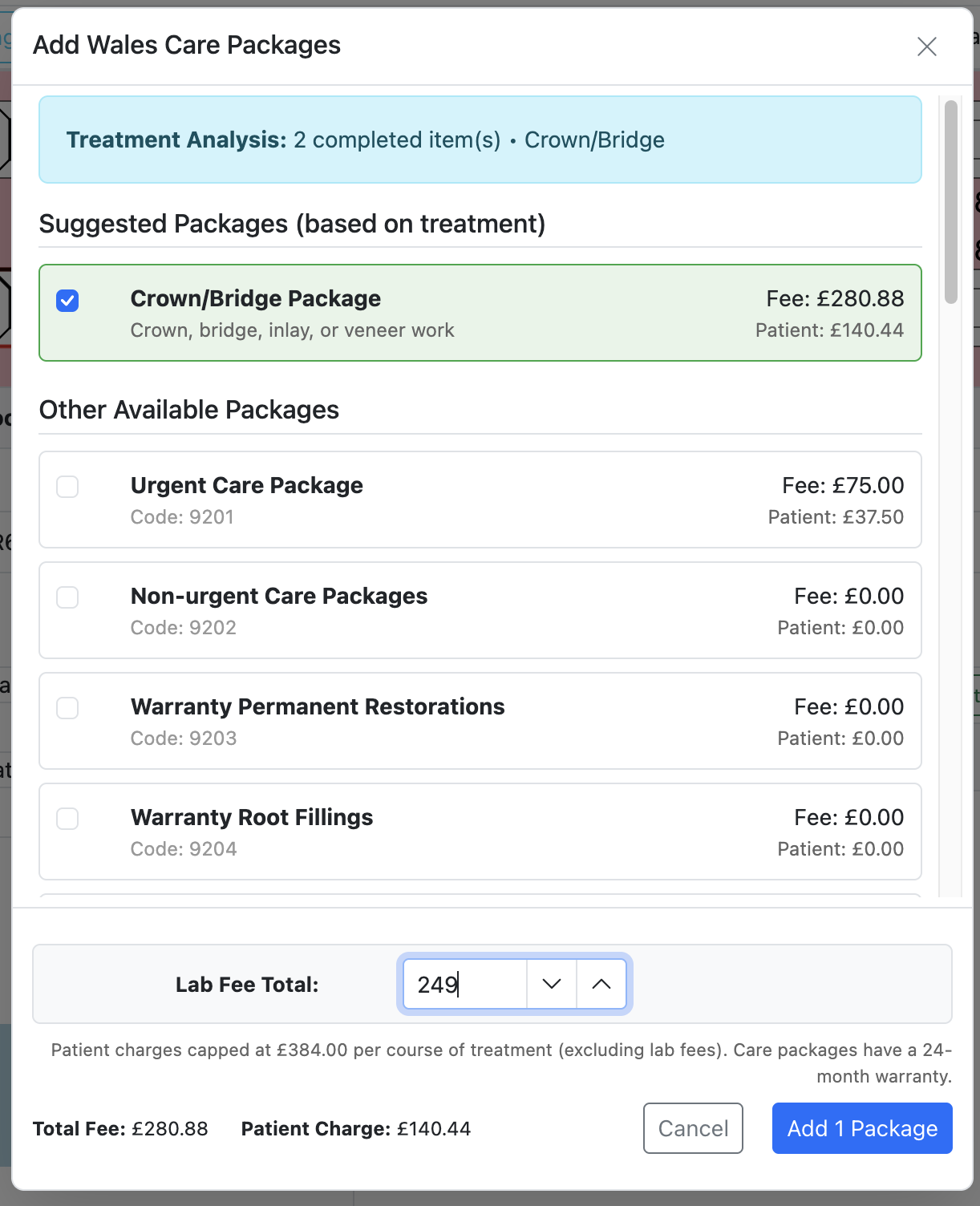
Task: Click the Treatment Analysis info banner
Action: [x=480, y=140]
